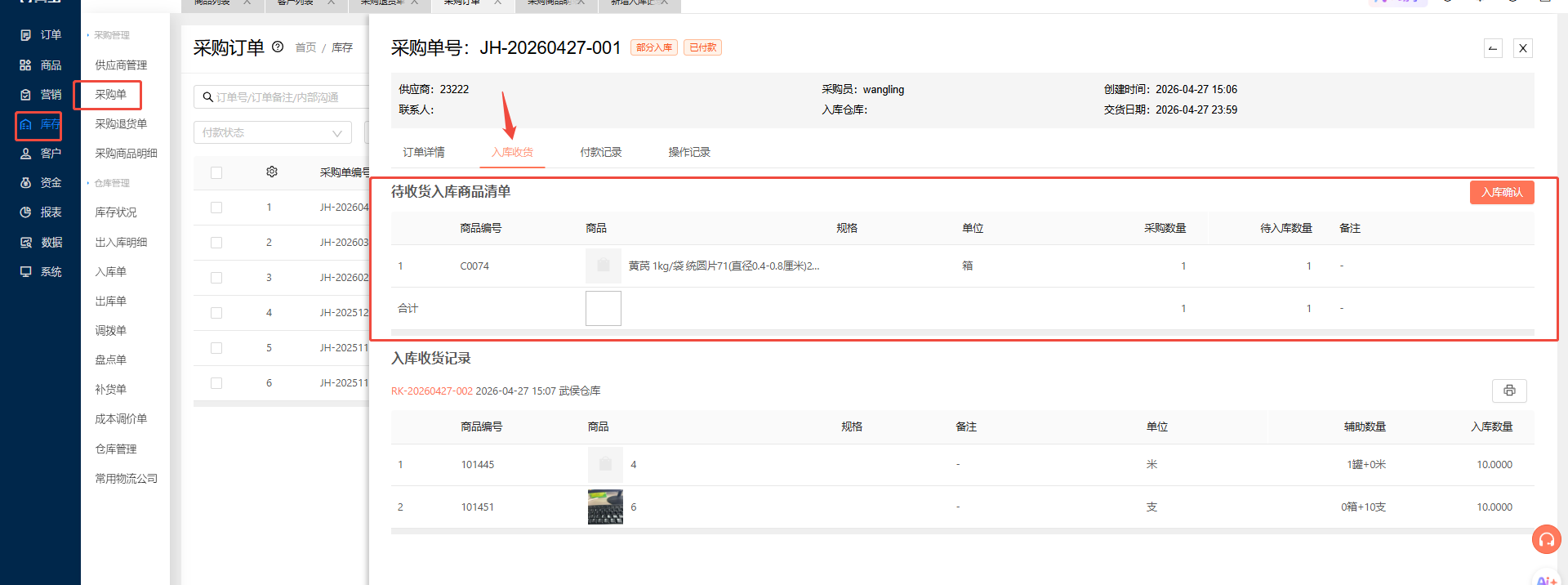Open 调拨单 in the submenu
This screenshot has width=1568, height=585.
110,331
